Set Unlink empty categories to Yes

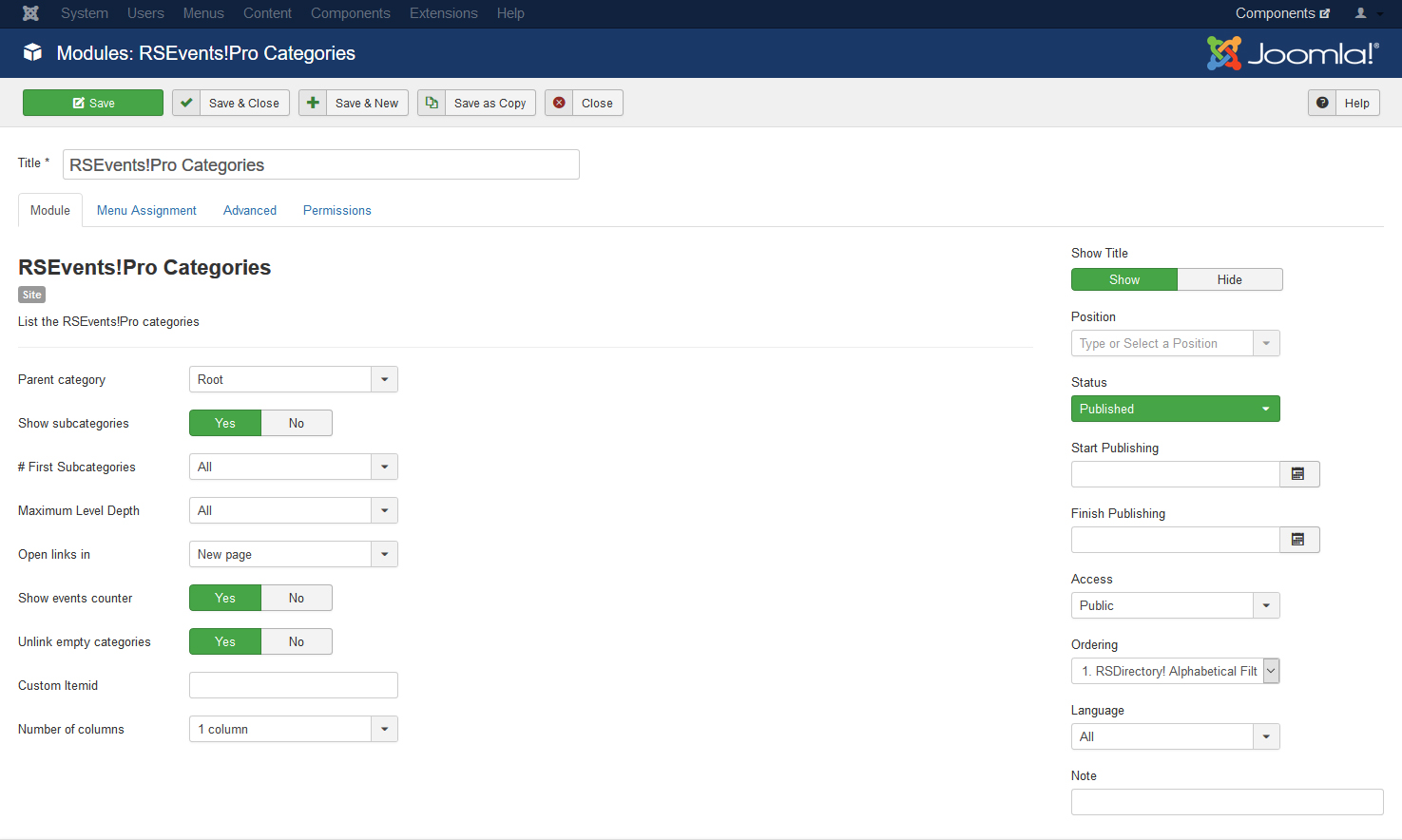[x=225, y=641]
